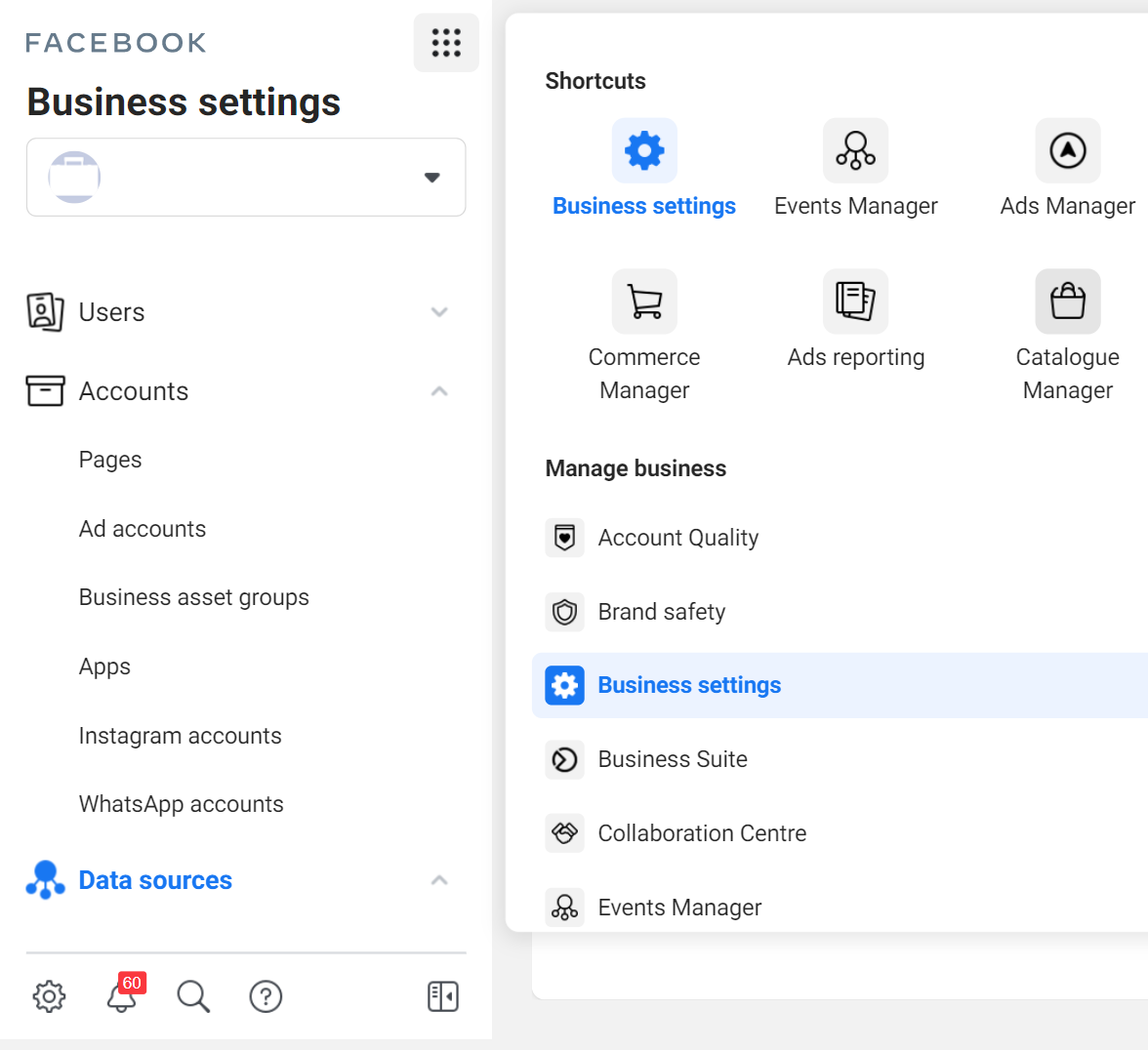
Task: Click the search magnifier icon
Action: 193,996
